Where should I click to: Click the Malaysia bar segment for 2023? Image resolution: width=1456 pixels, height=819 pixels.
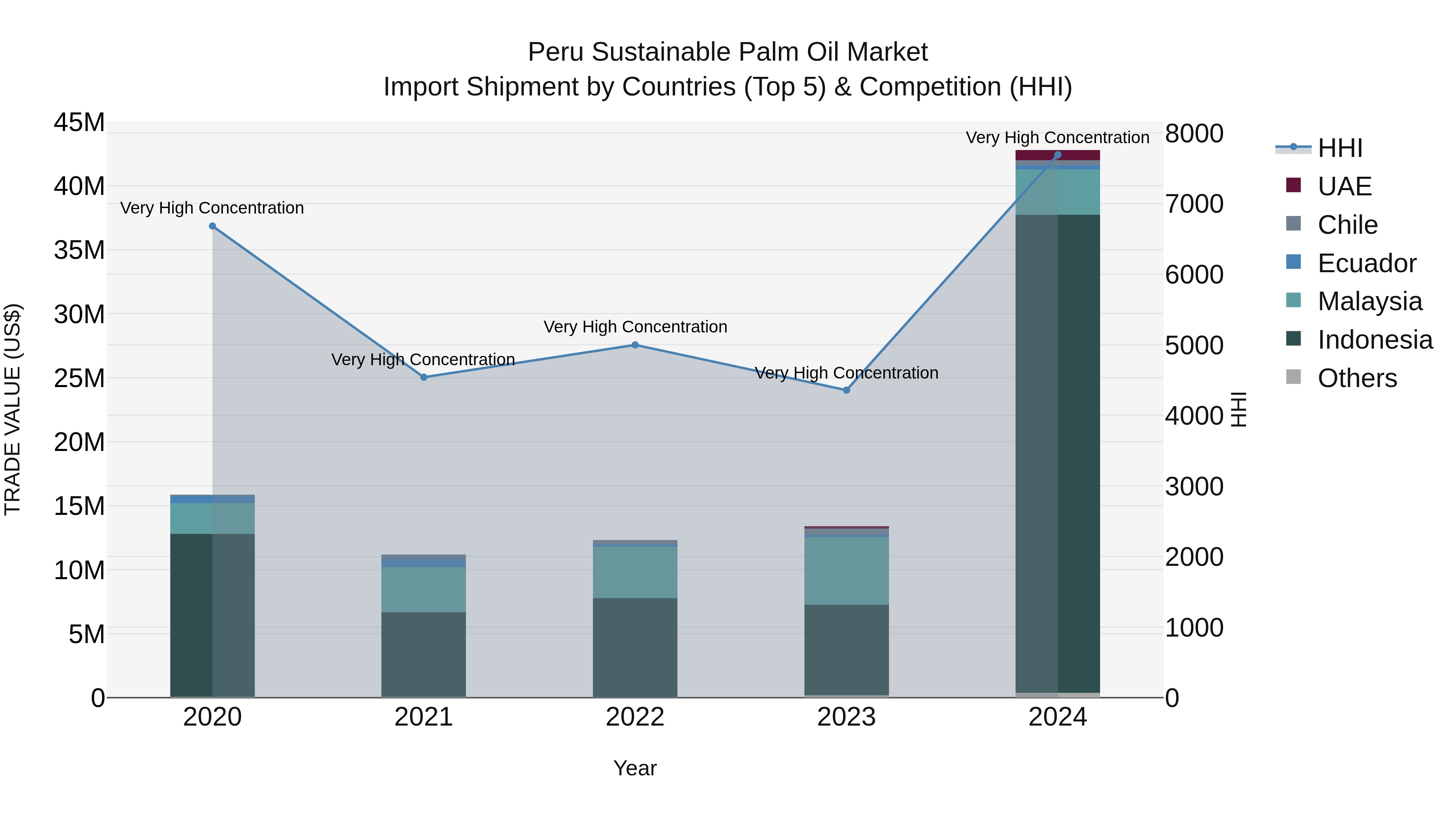click(x=846, y=571)
